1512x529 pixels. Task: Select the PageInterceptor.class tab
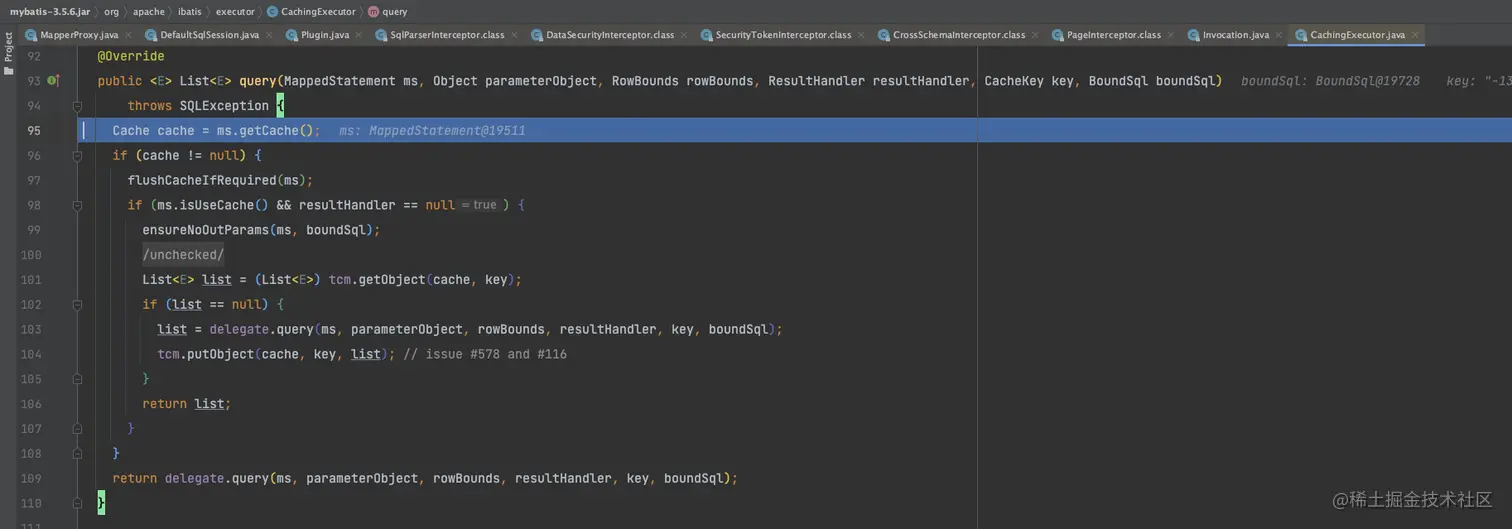pos(1114,35)
